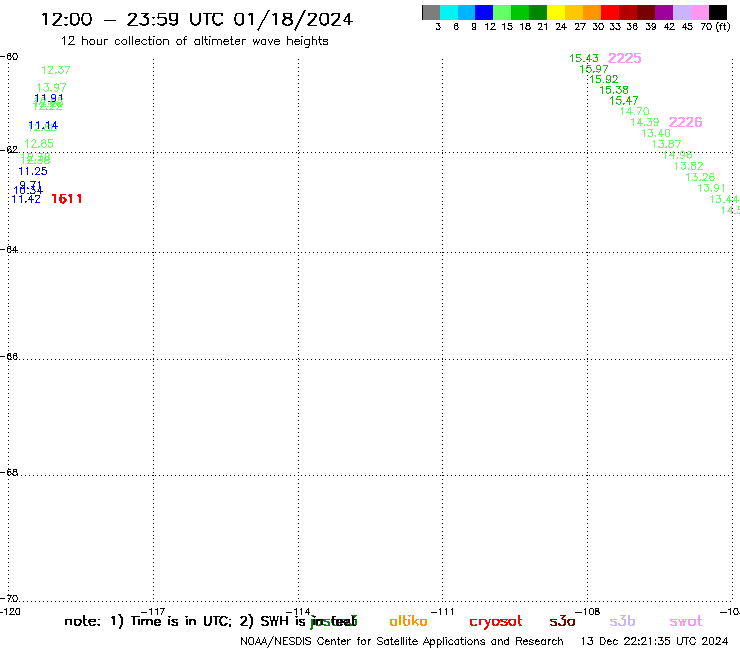Click the -68 latitude axis label
The width and height of the screenshot is (740, 650).
click(9, 472)
